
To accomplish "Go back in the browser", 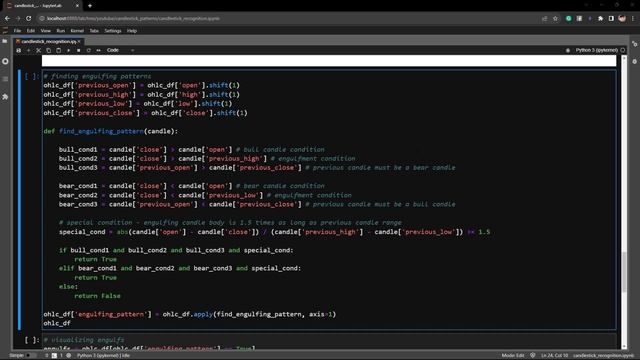I will coord(7,18).
